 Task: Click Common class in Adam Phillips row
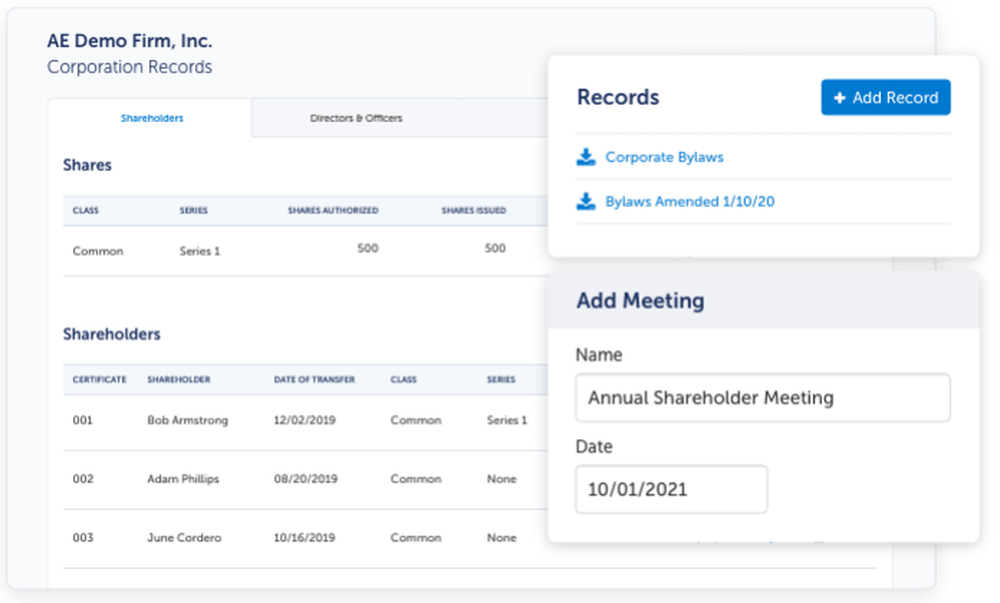[x=416, y=479]
